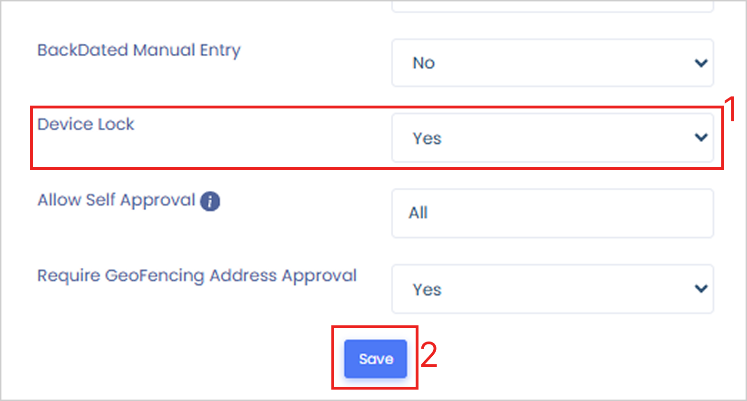Viewport: 747px width, 401px height.
Task: Click the GeoFencing Address Approval chevron arrow
Action: coord(700,289)
